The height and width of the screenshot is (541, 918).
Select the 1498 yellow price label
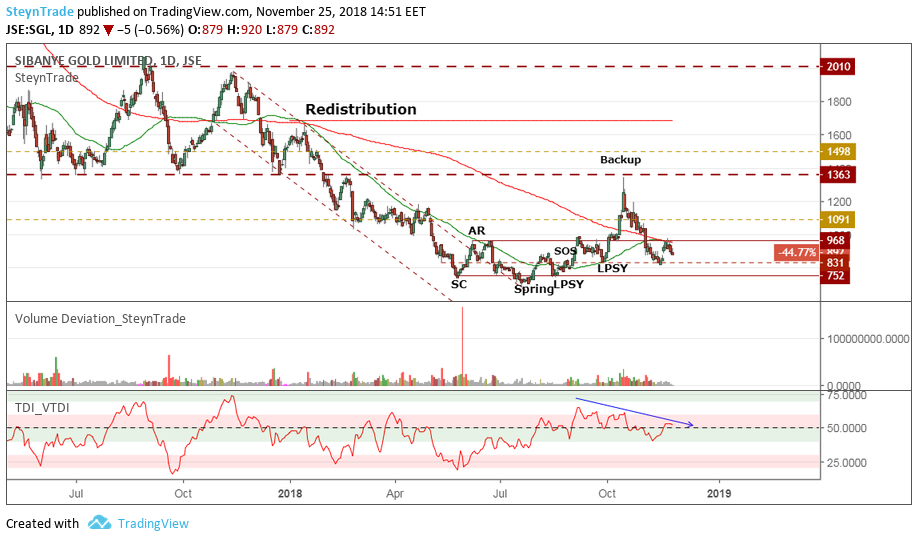[838, 152]
